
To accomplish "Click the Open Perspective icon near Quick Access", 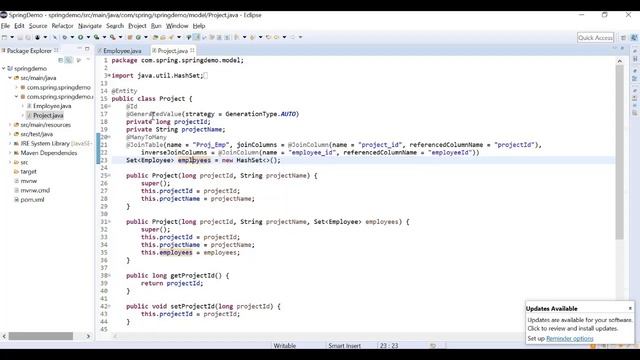I will click(x=623, y=38).
